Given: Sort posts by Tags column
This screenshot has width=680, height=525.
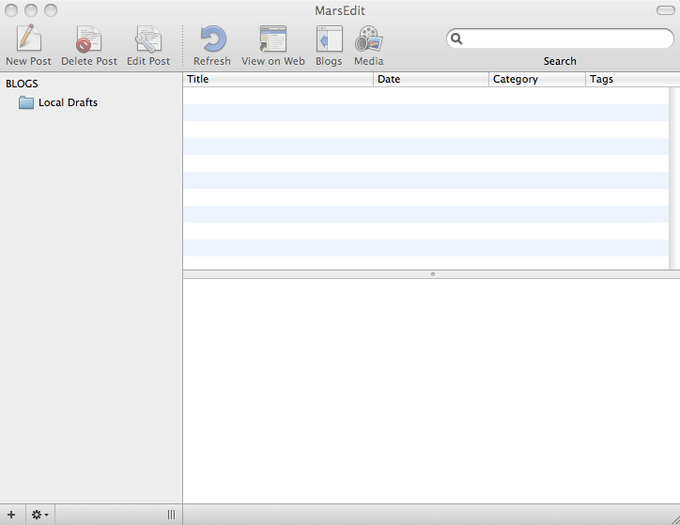Looking at the screenshot, I should (633, 79).
